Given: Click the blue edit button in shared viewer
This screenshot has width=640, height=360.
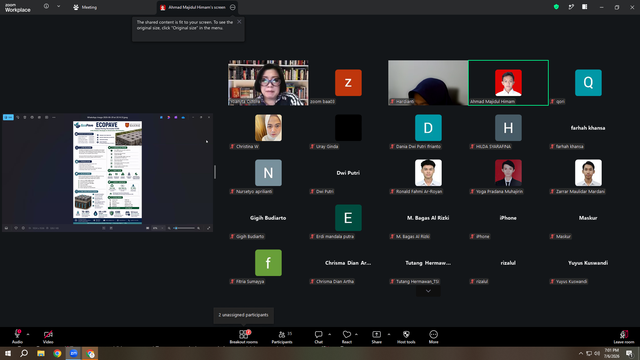Looking at the screenshot, I should tap(8, 117).
